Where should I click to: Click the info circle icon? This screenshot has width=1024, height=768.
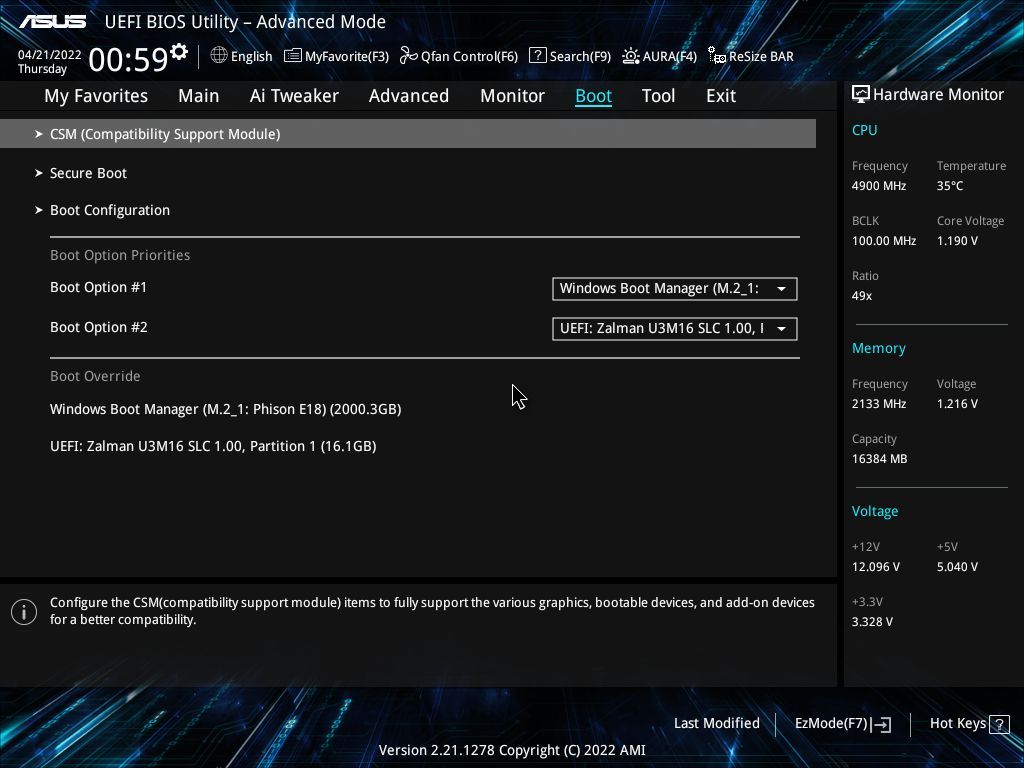point(24,612)
